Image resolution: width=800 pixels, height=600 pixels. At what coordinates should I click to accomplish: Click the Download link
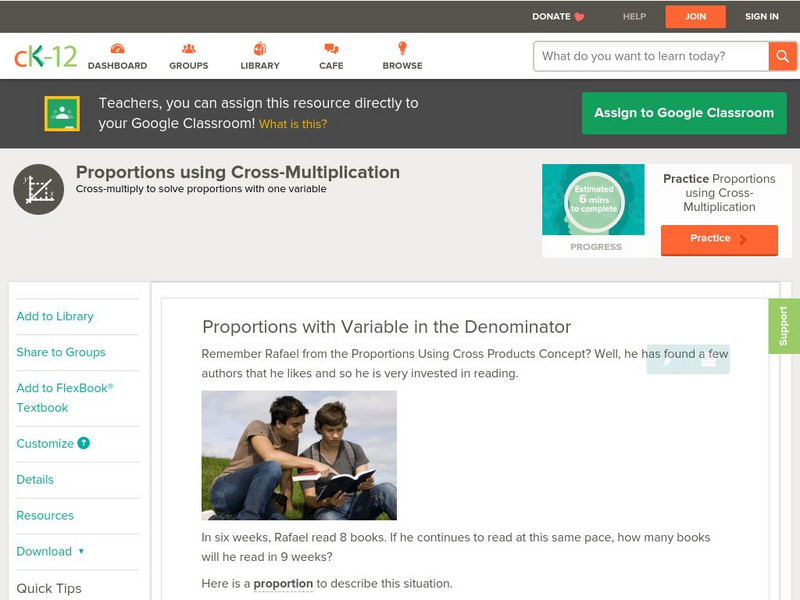pos(44,552)
